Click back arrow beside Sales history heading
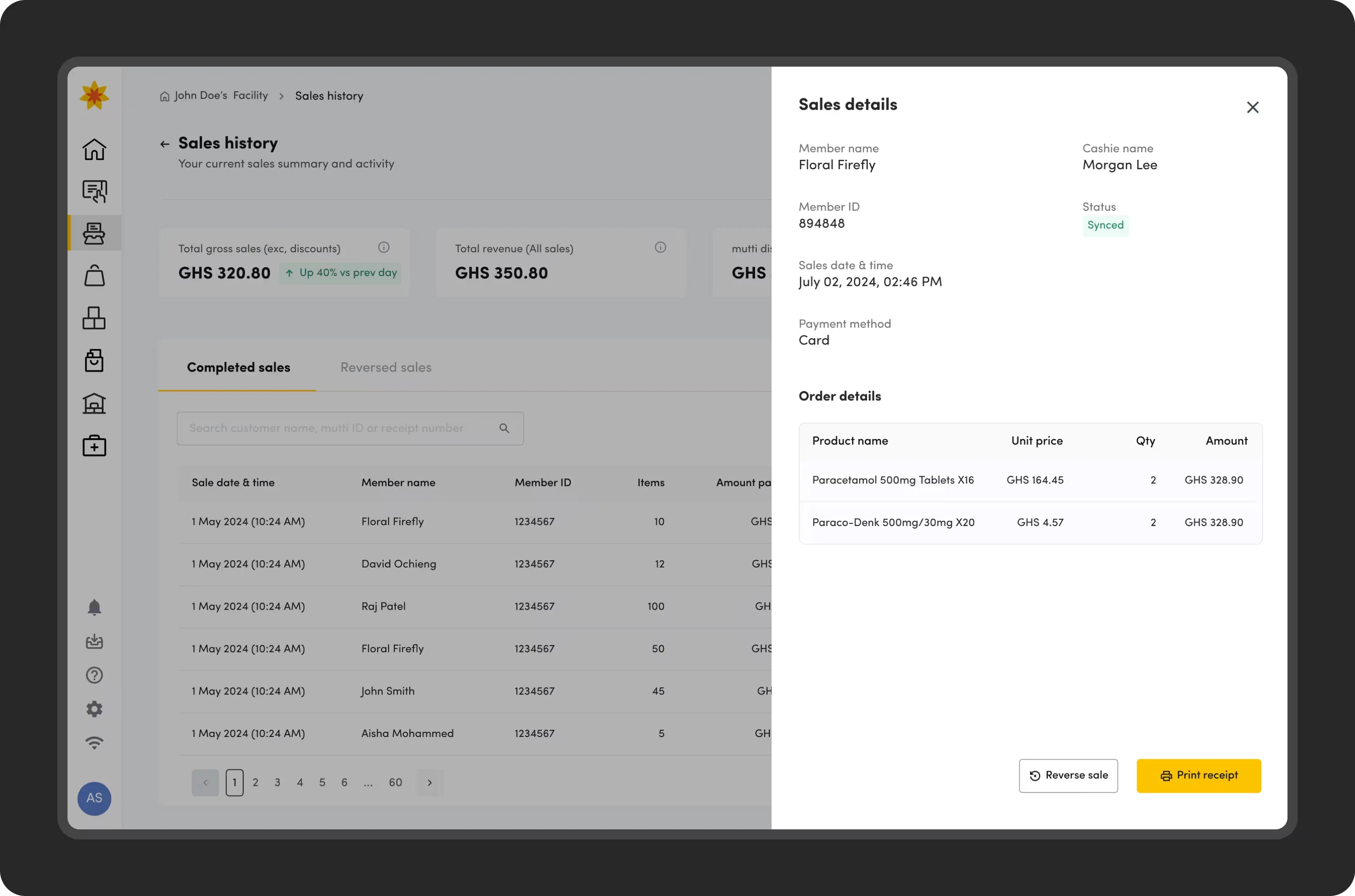 click(x=165, y=144)
